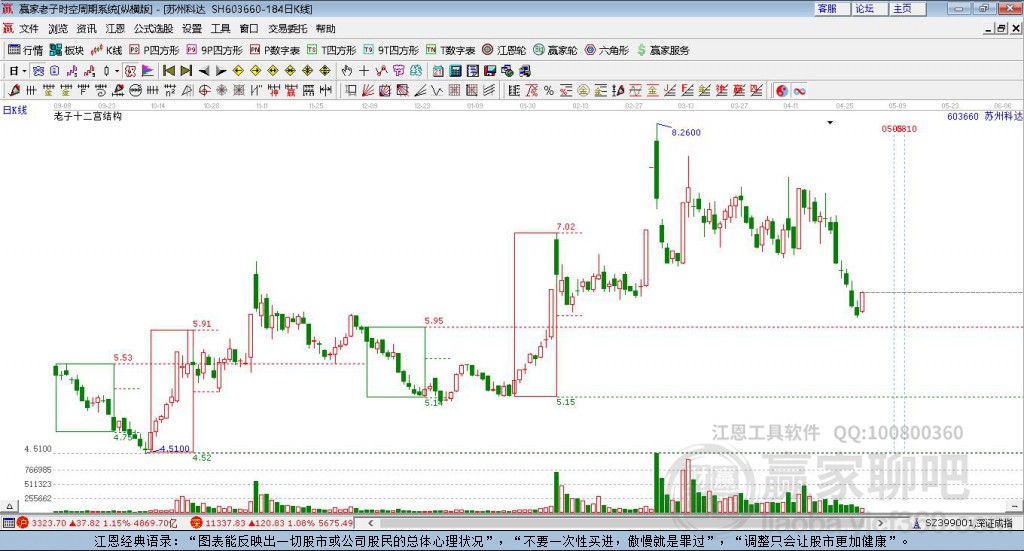The height and width of the screenshot is (551, 1024).
Task: Click the 老子十二宫结构 chart title
Action: pyautogui.click(x=88, y=116)
